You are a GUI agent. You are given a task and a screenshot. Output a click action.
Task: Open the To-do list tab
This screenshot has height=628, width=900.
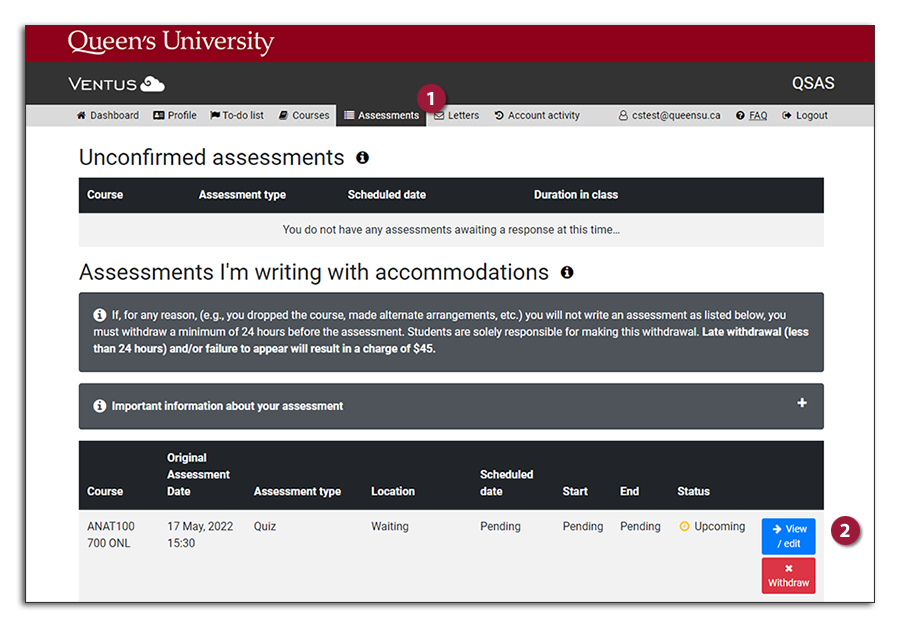[237, 116]
